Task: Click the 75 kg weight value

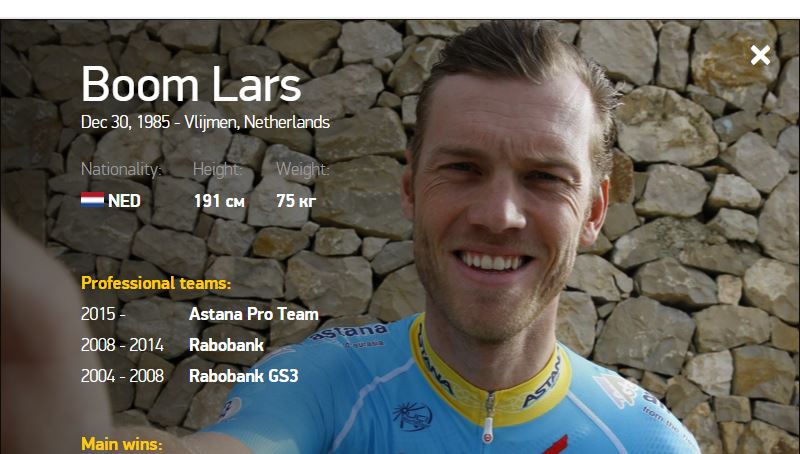Action: coord(296,201)
